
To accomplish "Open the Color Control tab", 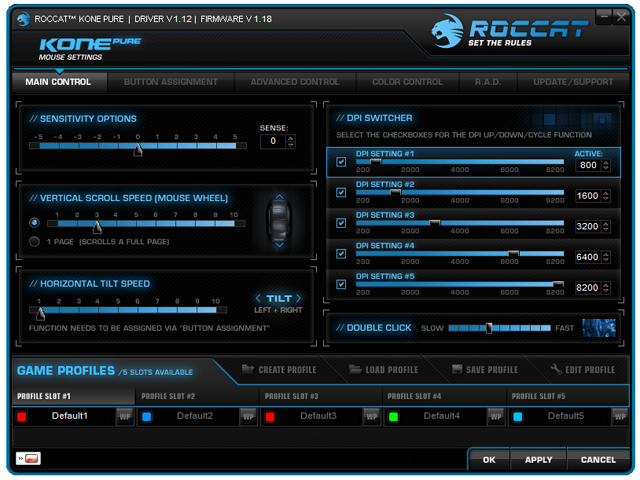I will pyautogui.click(x=407, y=82).
